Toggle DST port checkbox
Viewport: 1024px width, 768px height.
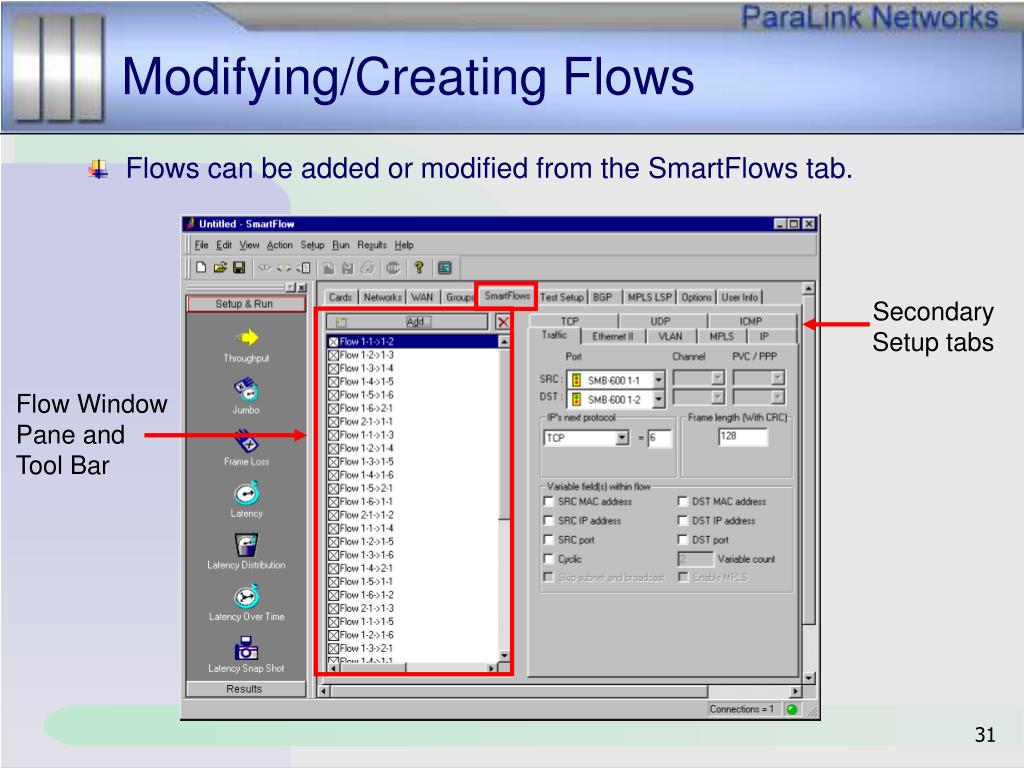click(682, 539)
